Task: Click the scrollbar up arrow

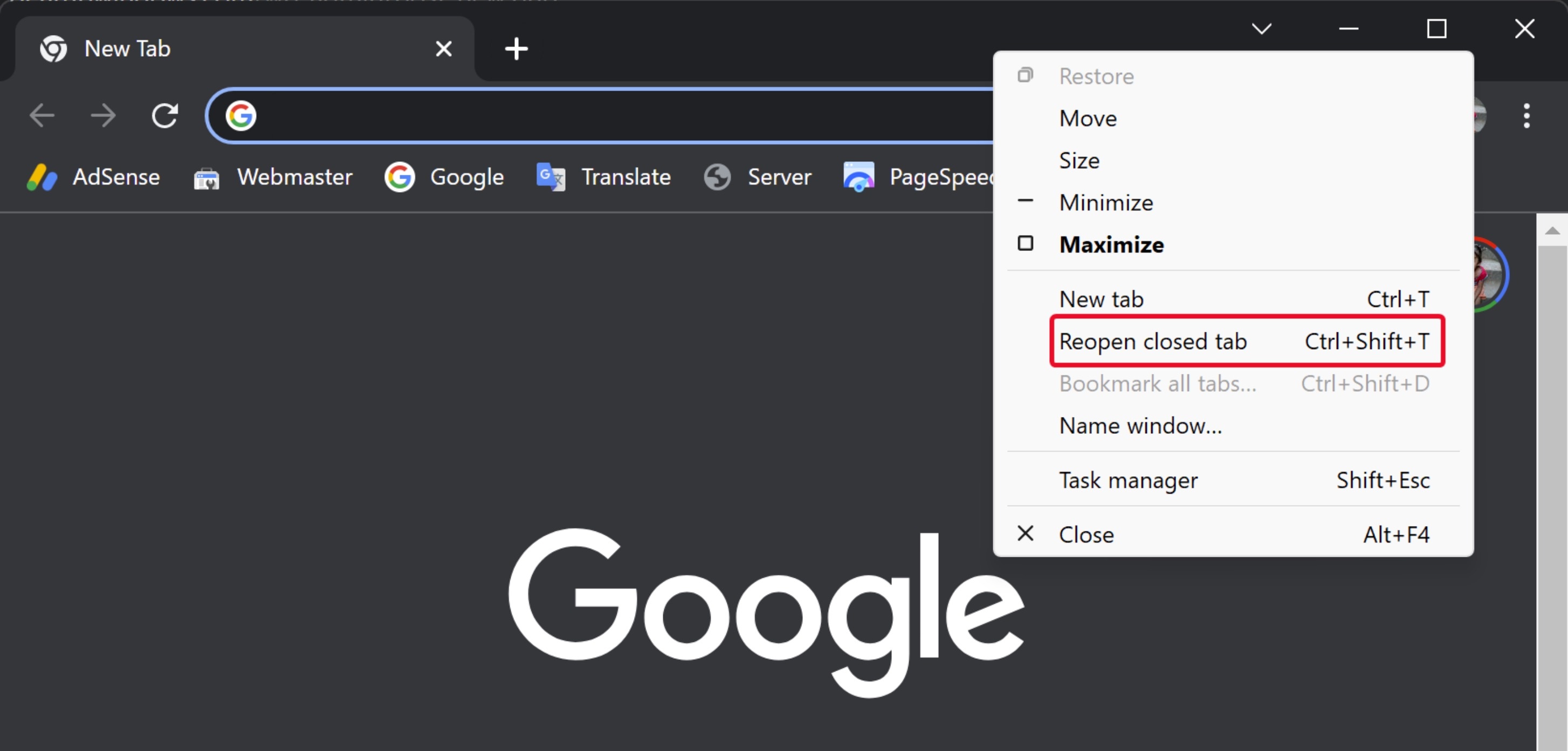Action: coord(1553,230)
